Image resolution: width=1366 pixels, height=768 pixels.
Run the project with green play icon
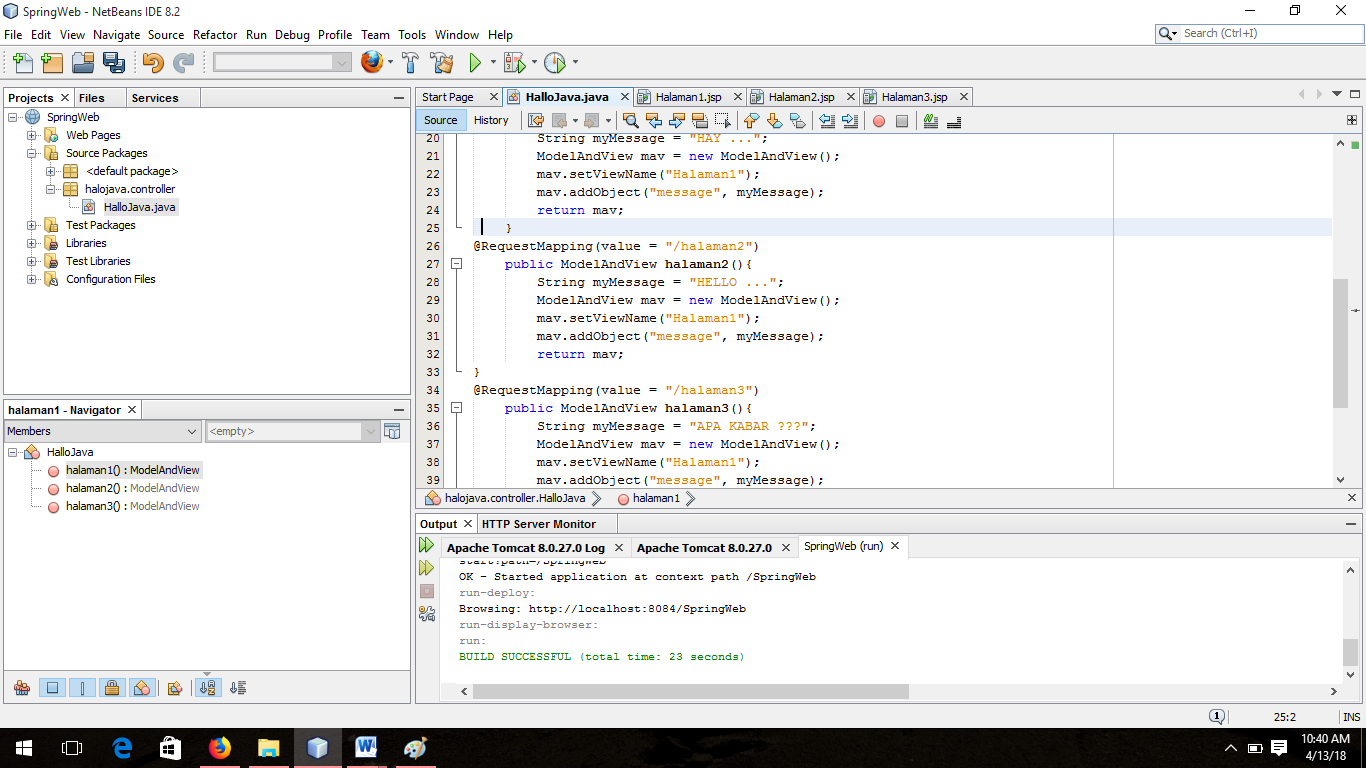(x=475, y=63)
